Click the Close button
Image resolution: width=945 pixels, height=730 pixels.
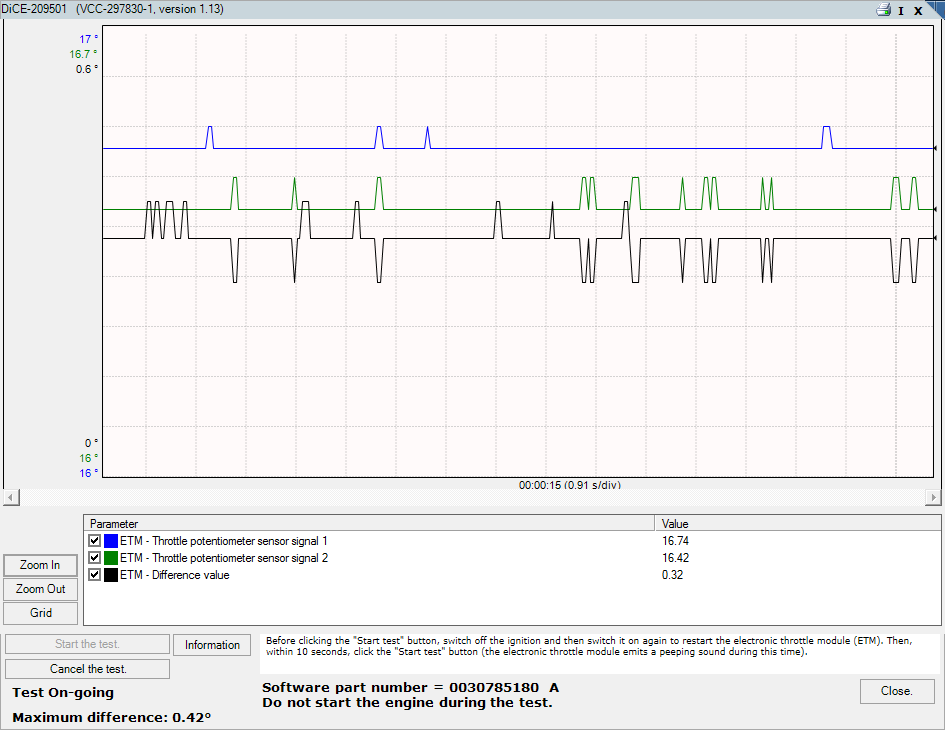(896, 691)
